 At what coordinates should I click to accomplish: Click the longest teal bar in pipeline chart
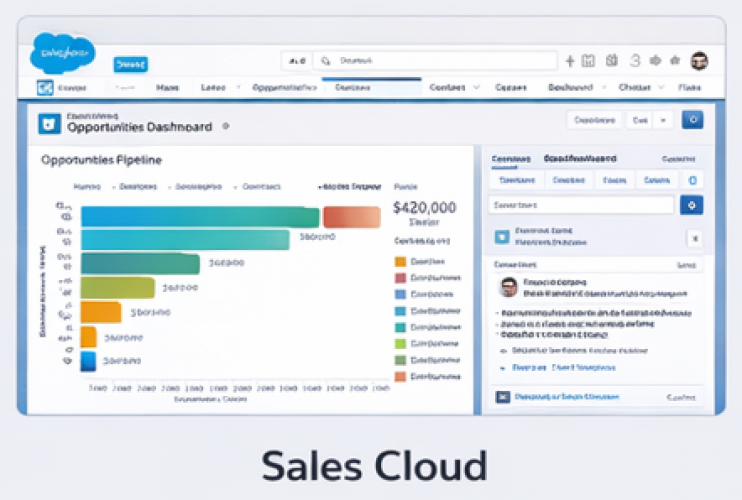(x=200, y=217)
